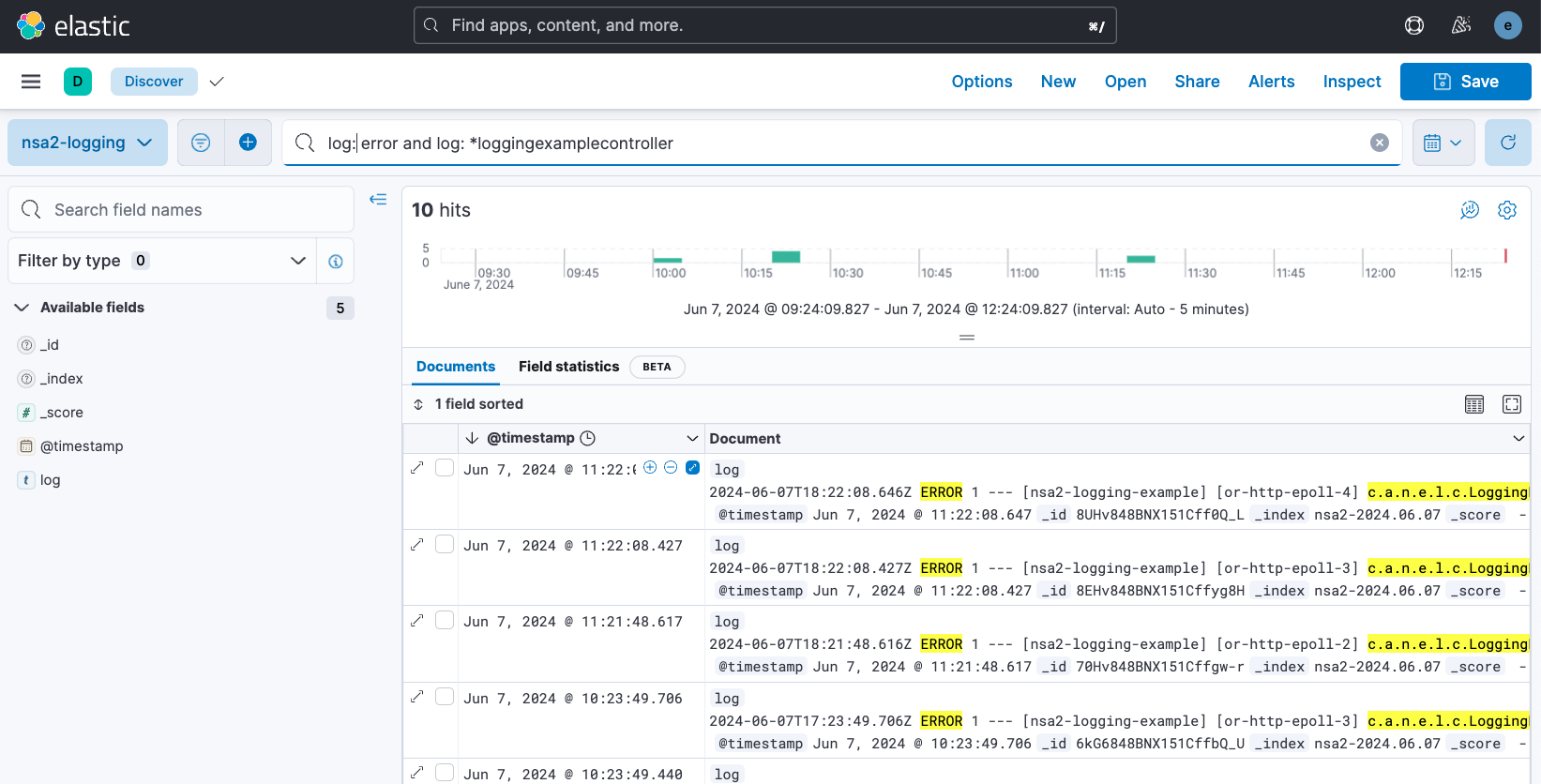1541x784 pixels.
Task: Open the Inspect panel
Action: 1352,82
